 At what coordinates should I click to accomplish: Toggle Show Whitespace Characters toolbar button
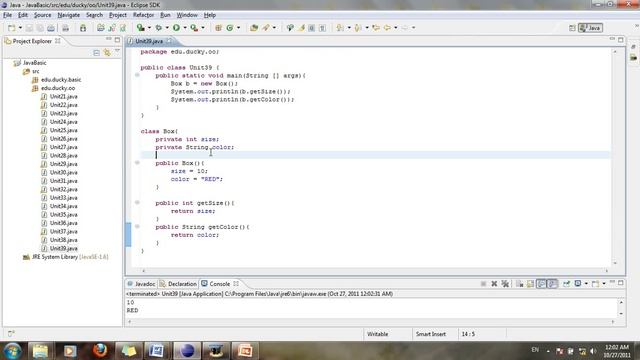322,28
